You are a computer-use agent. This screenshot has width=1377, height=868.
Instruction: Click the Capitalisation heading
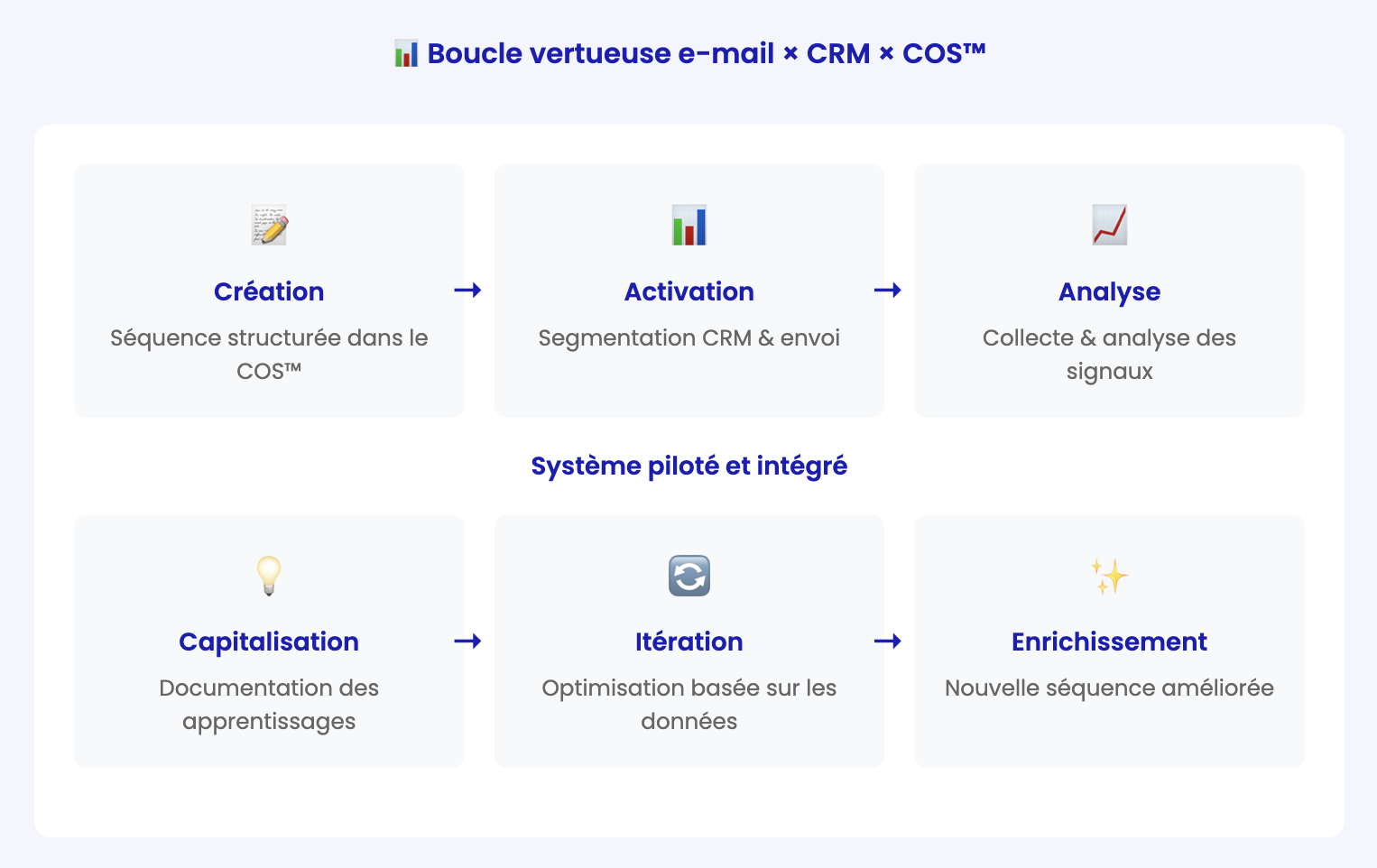pos(269,642)
